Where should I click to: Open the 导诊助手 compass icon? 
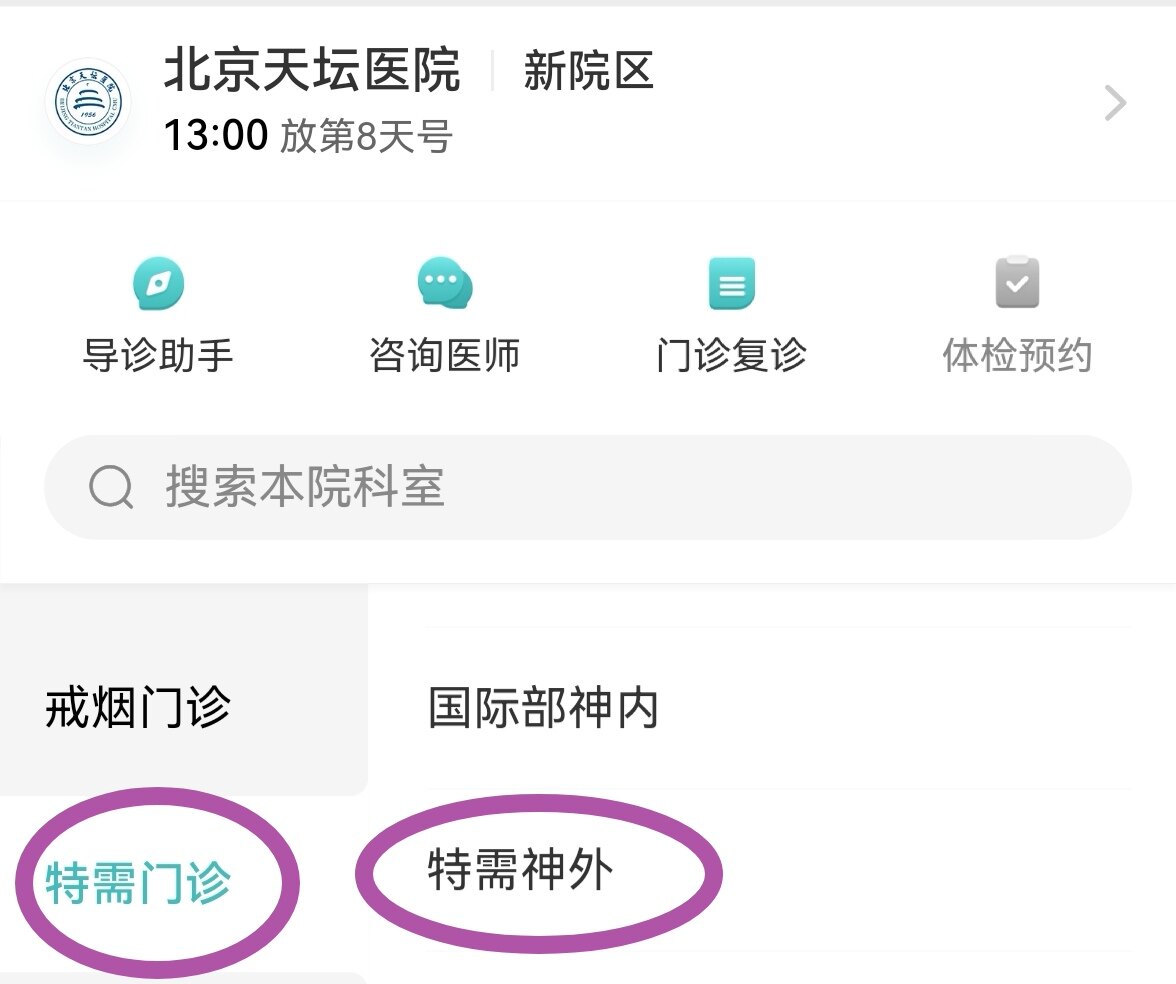158,283
